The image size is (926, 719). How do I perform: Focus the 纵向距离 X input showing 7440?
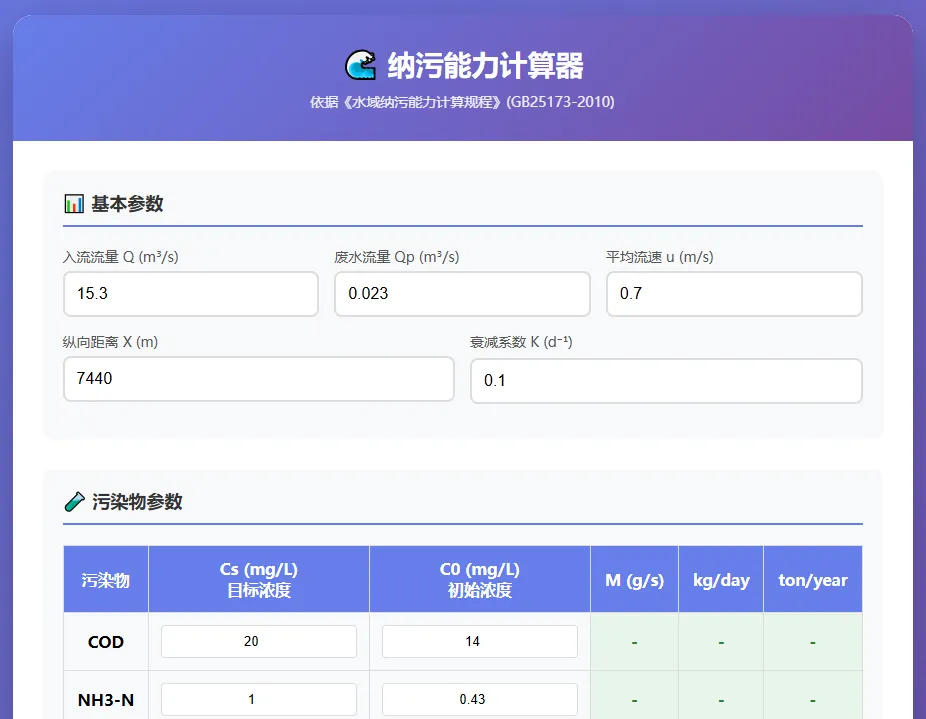(259, 379)
